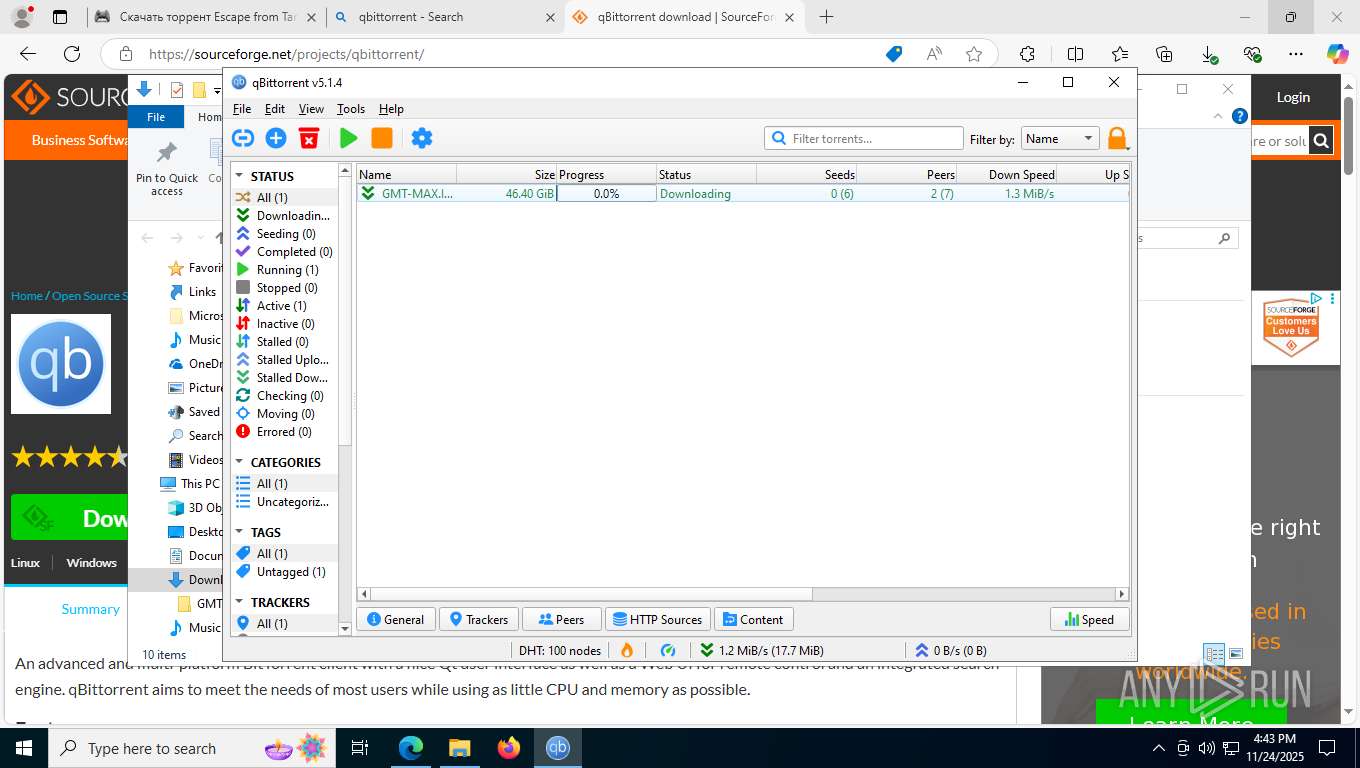The width and height of the screenshot is (1360, 768).
Task: Open the Peers details tab
Action: click(x=562, y=620)
